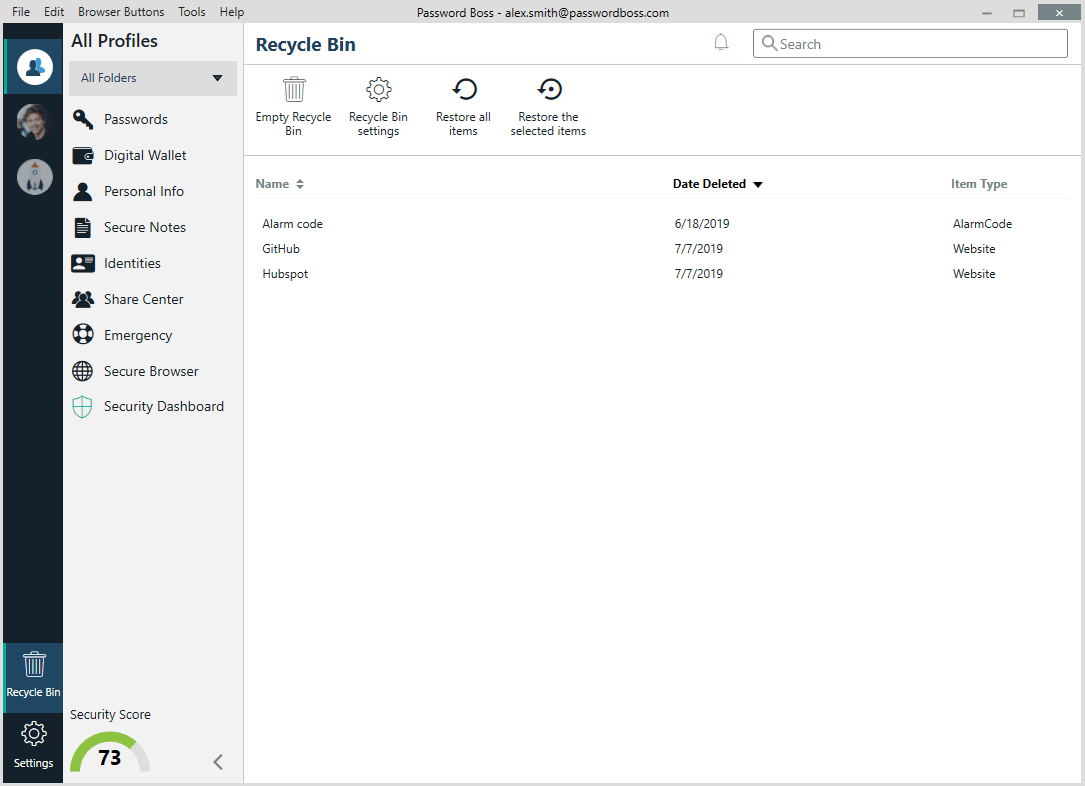The image size is (1085, 786).
Task: Open Emergency lifebuoy icon
Action: (x=82, y=335)
